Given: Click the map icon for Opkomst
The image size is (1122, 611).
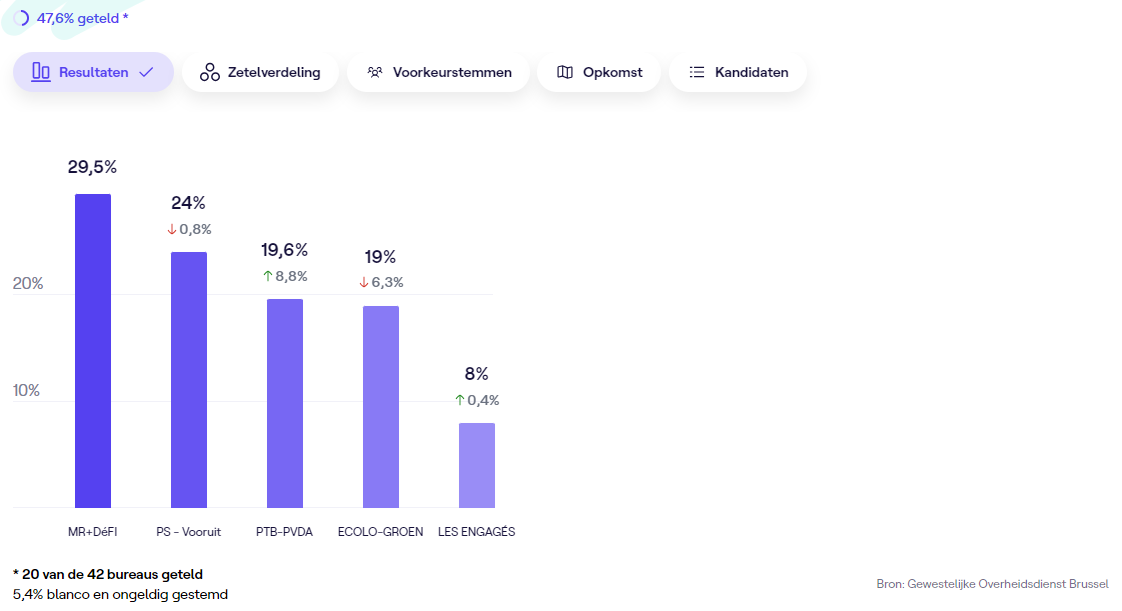Looking at the screenshot, I should coord(565,72).
